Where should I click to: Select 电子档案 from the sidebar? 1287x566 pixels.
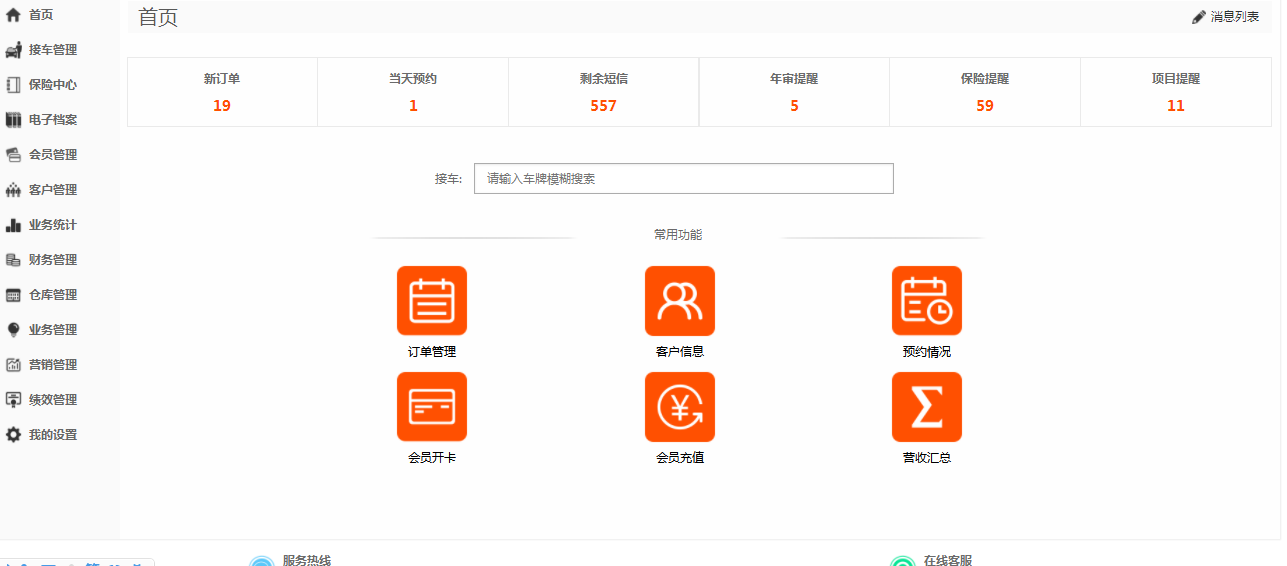[x=52, y=120]
